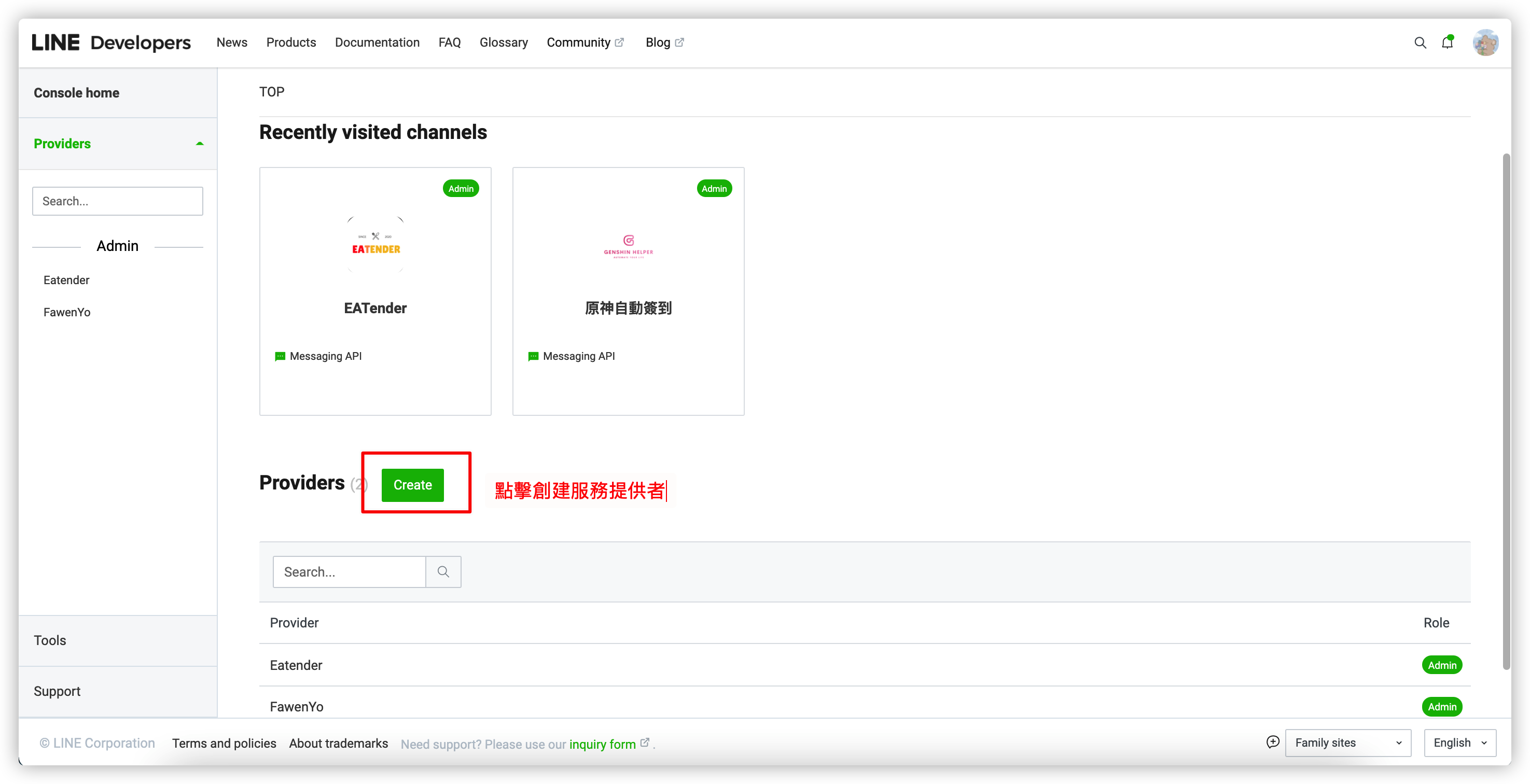
Task: Select FawenYo in the sidebar provider list
Action: 66,313
